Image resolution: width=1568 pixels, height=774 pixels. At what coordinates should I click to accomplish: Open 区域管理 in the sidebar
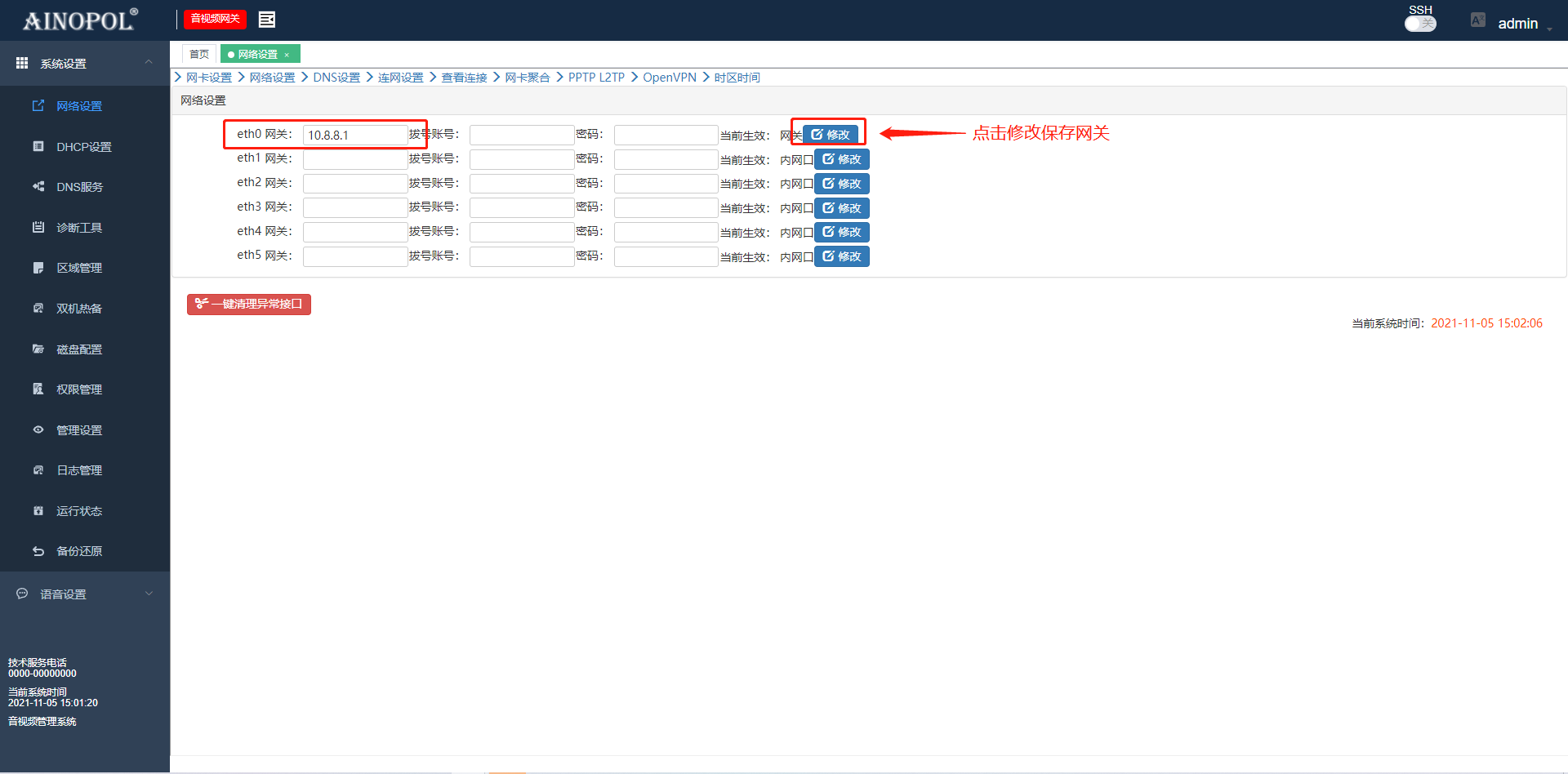coord(79,268)
